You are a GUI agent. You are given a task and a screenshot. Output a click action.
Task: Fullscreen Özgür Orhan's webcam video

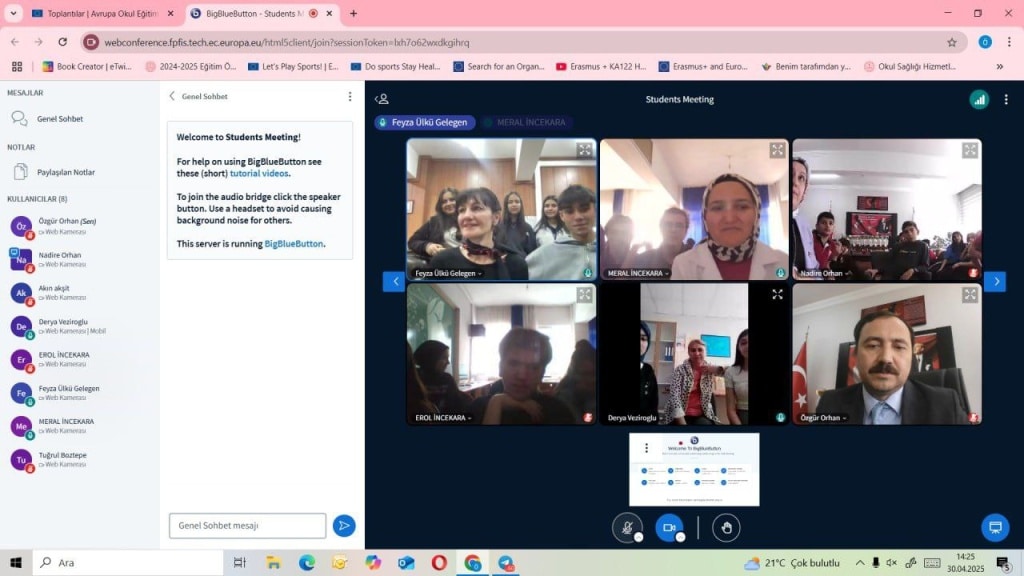click(x=970, y=295)
